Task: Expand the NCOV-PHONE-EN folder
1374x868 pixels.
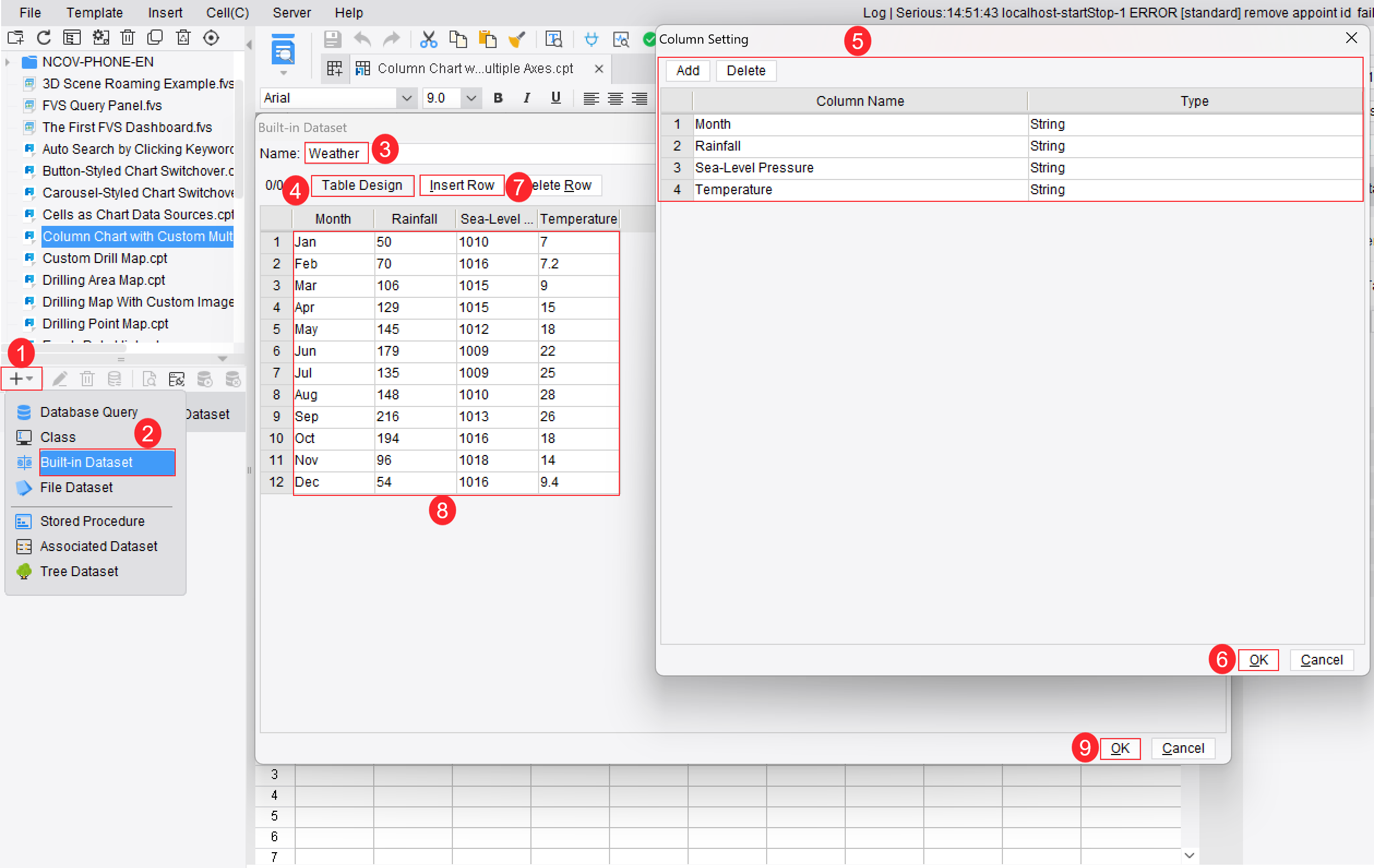Action: pos(8,62)
